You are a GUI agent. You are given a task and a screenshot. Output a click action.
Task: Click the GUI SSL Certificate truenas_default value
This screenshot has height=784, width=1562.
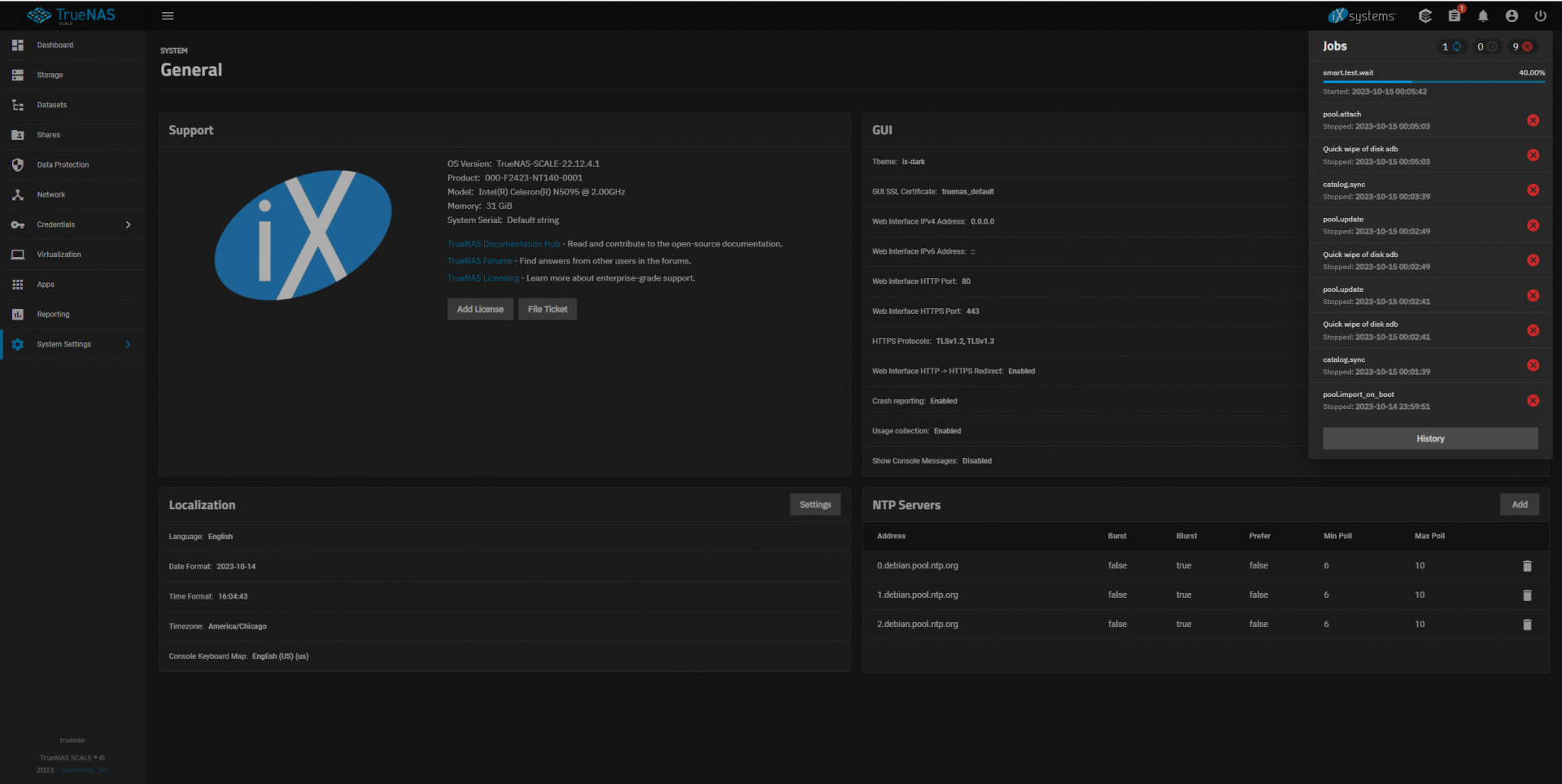(x=968, y=192)
